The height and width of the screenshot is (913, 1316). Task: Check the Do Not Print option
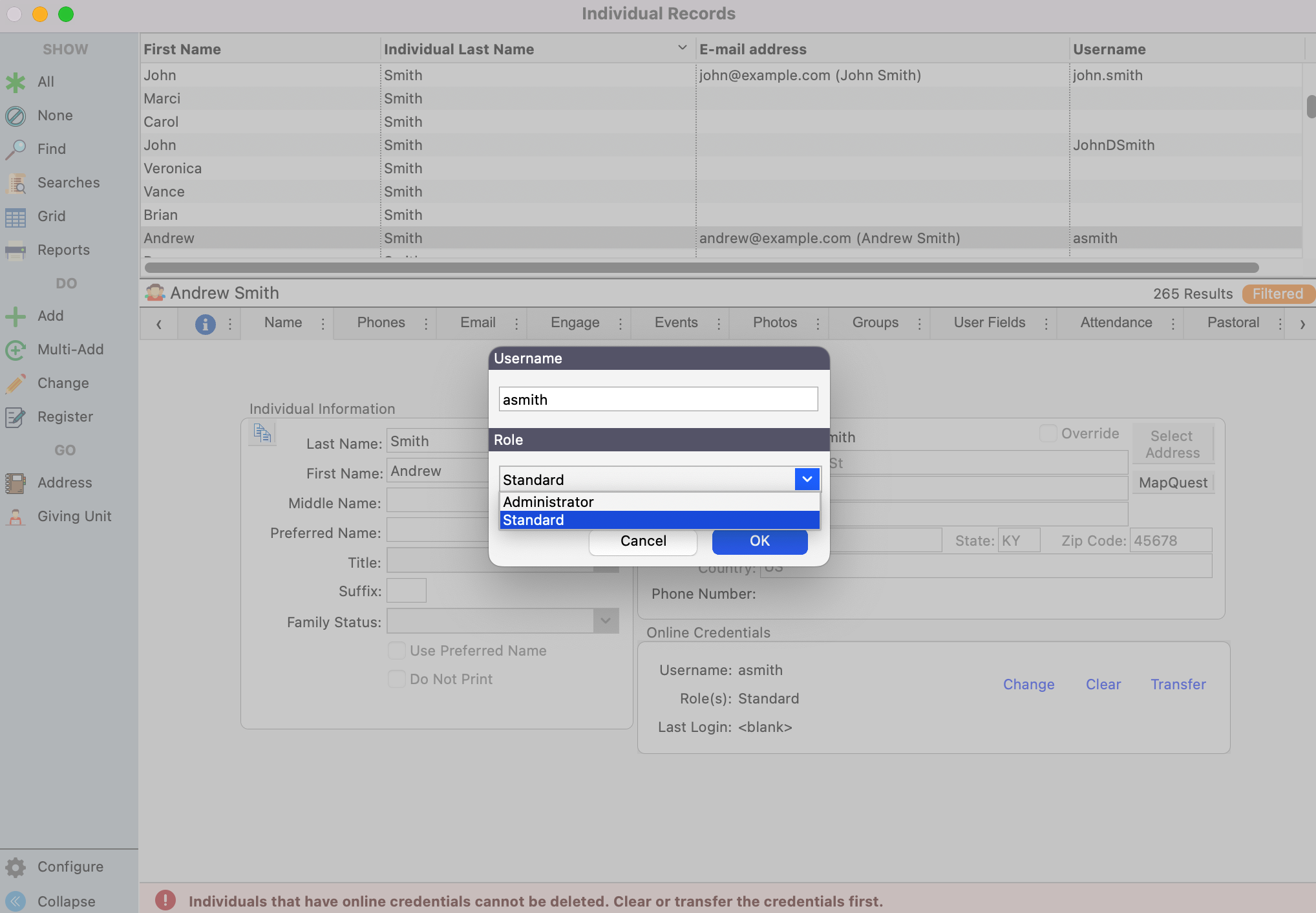pyautogui.click(x=397, y=679)
